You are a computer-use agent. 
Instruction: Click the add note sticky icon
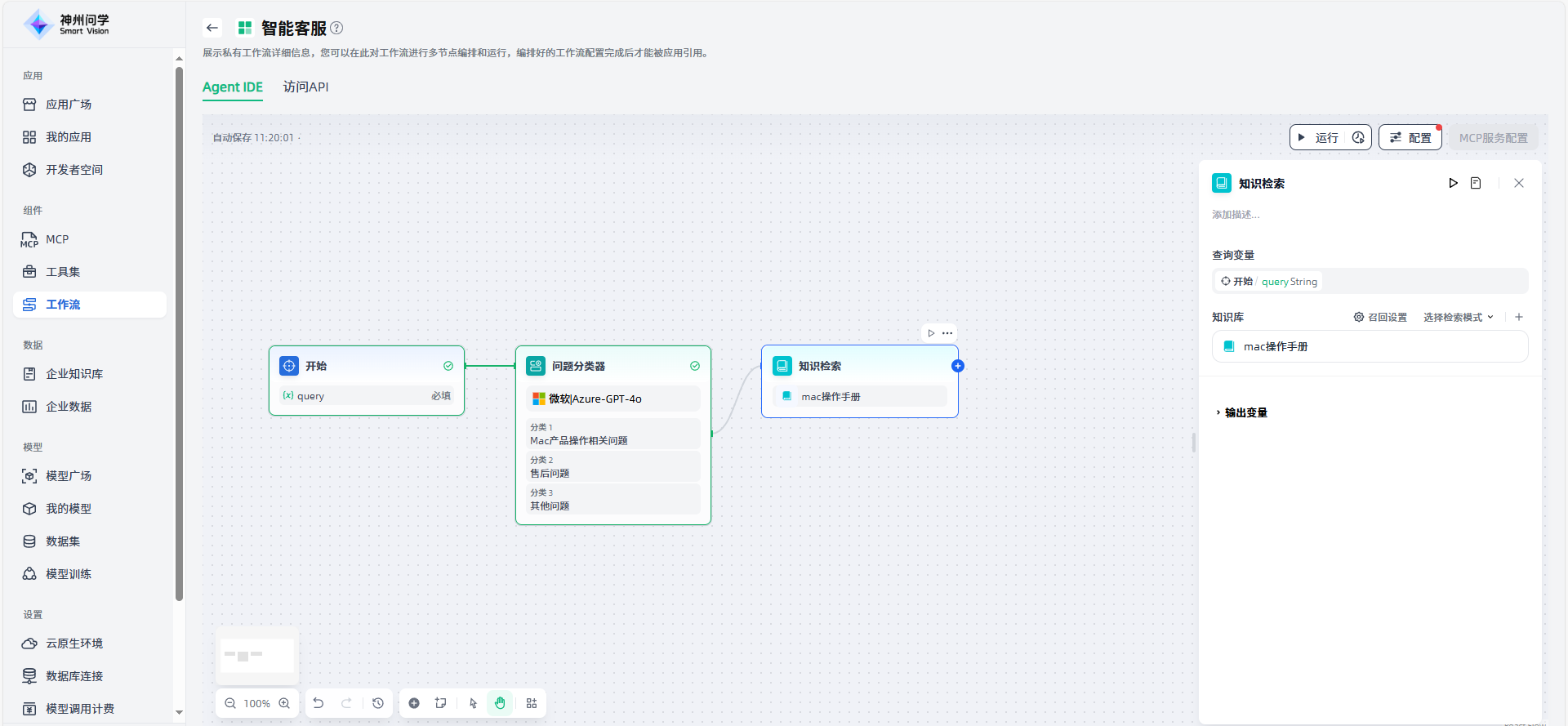click(x=441, y=703)
